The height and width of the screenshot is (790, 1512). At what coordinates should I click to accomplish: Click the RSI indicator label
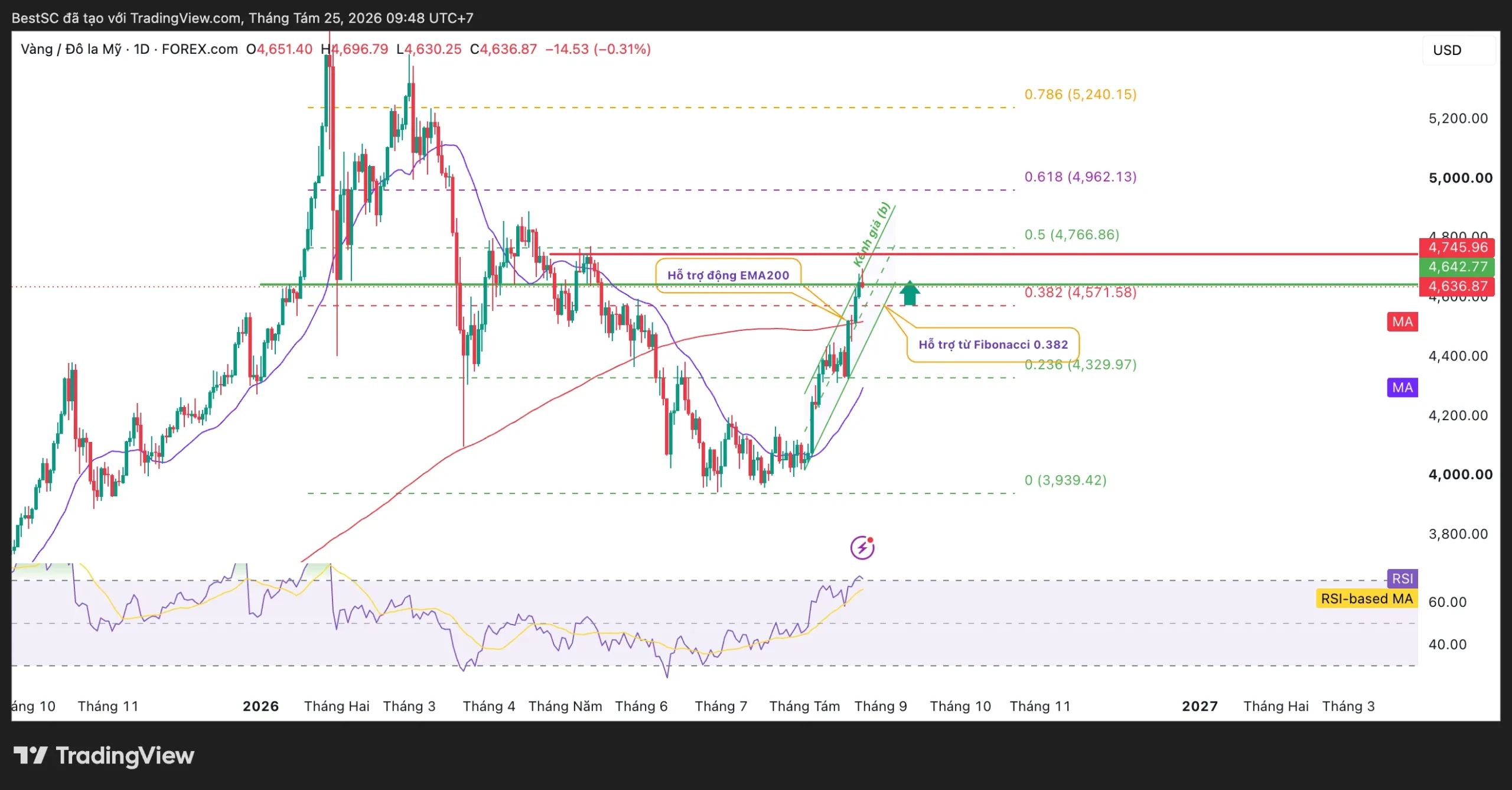point(1402,578)
